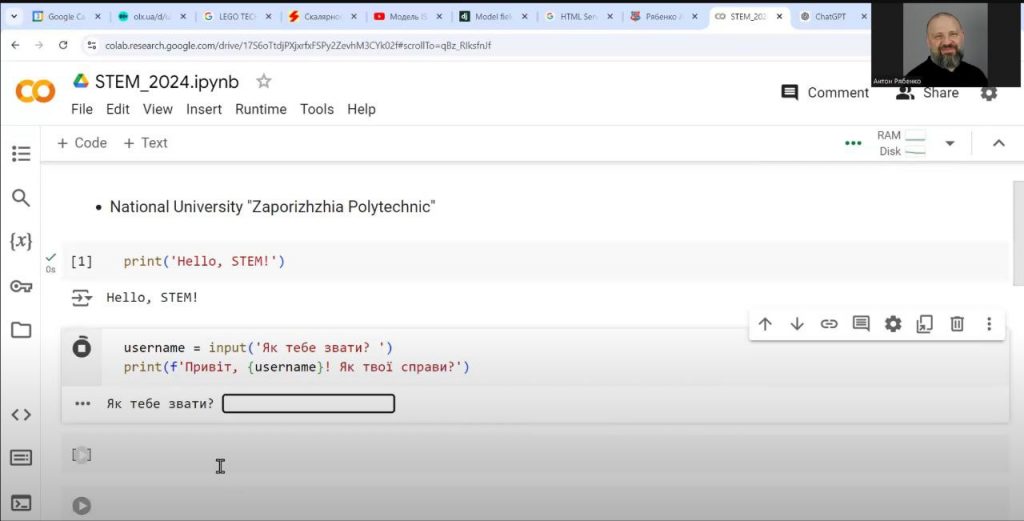This screenshot has width=1024, height=521.
Task: Add a new cell with + Code
Action: [x=82, y=143]
